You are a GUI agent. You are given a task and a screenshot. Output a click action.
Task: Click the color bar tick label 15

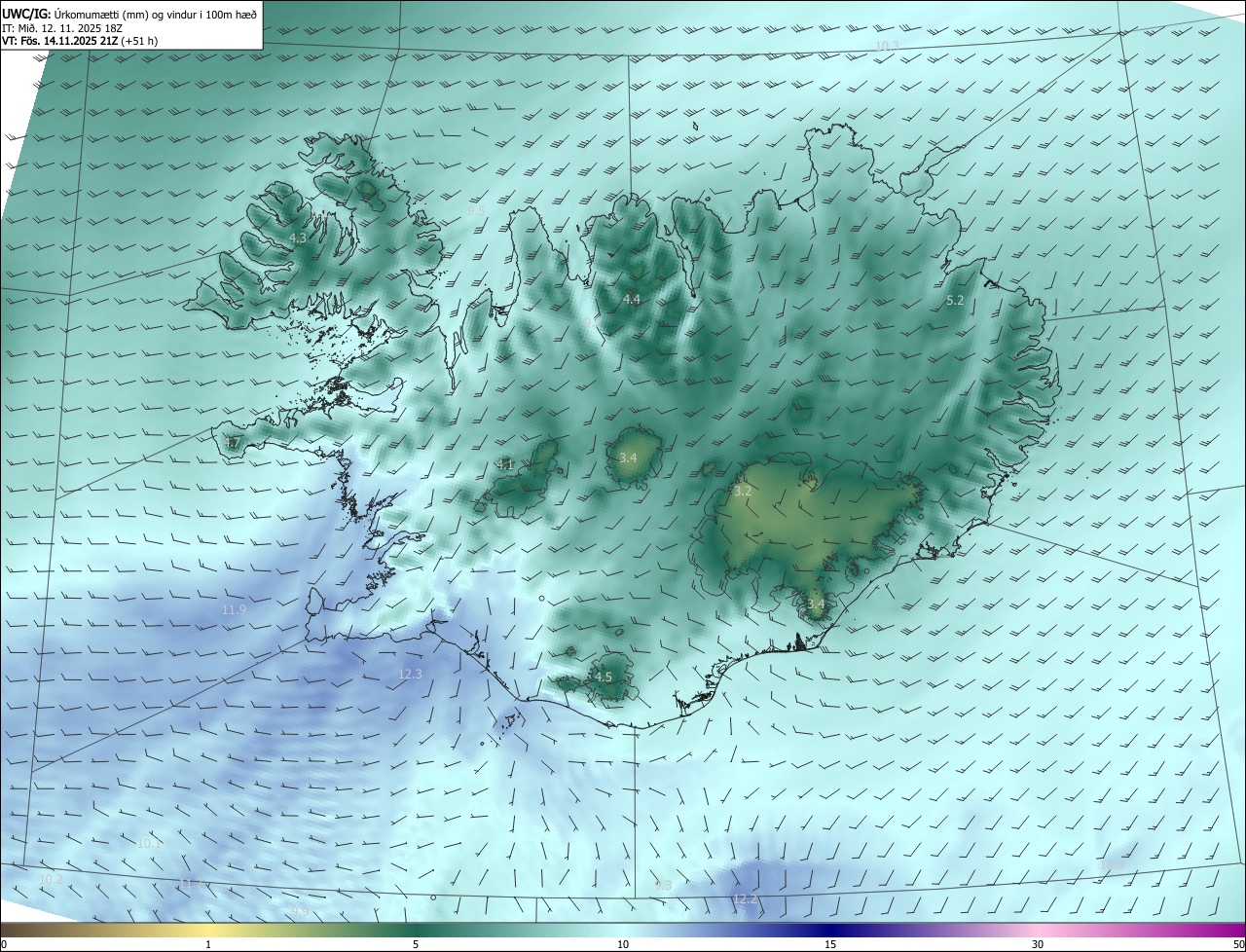[x=830, y=945]
